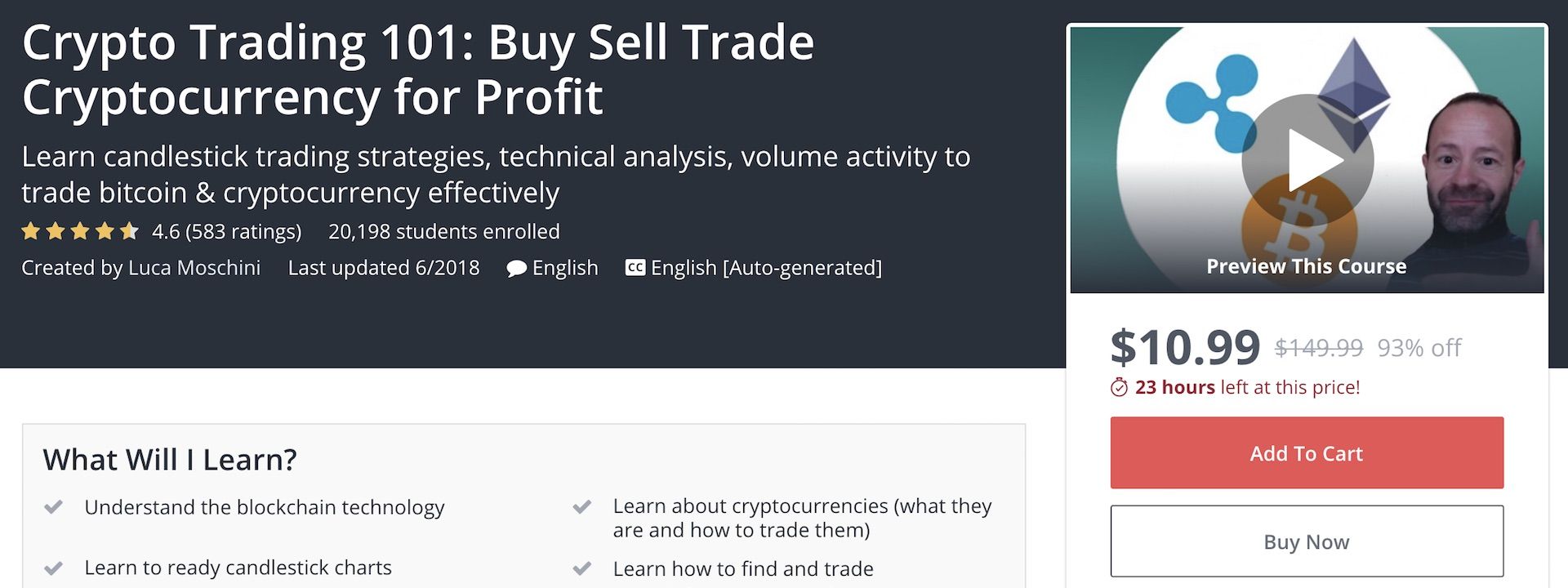Click the strikethrough original price $149.99
Screen dimensions: 1568x588
click(x=1316, y=346)
